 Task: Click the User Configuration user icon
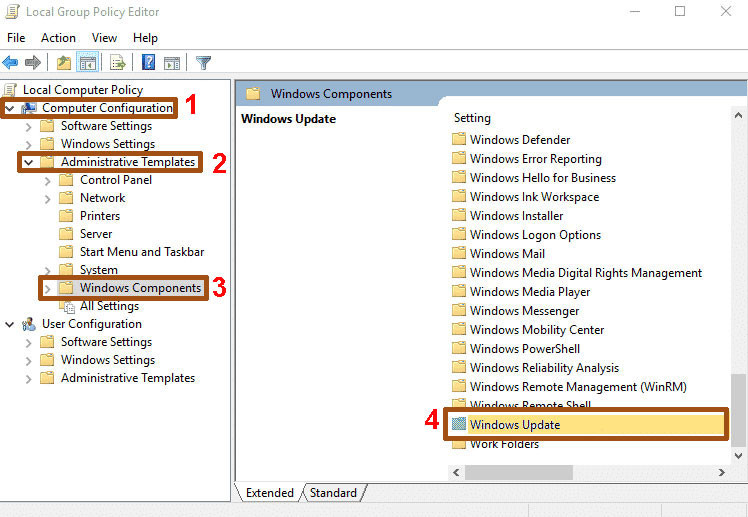[x=29, y=324]
